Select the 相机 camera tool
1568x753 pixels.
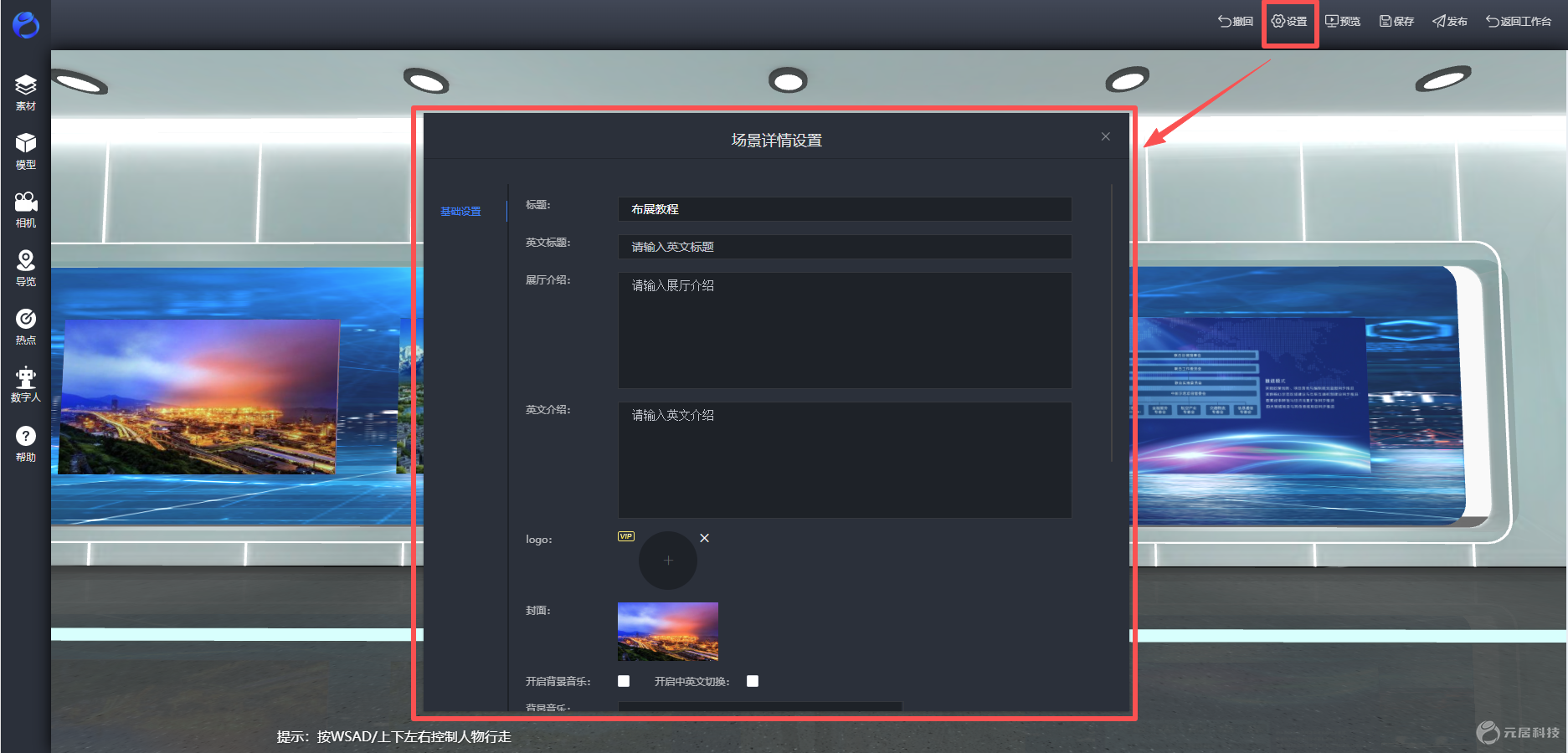[26, 210]
